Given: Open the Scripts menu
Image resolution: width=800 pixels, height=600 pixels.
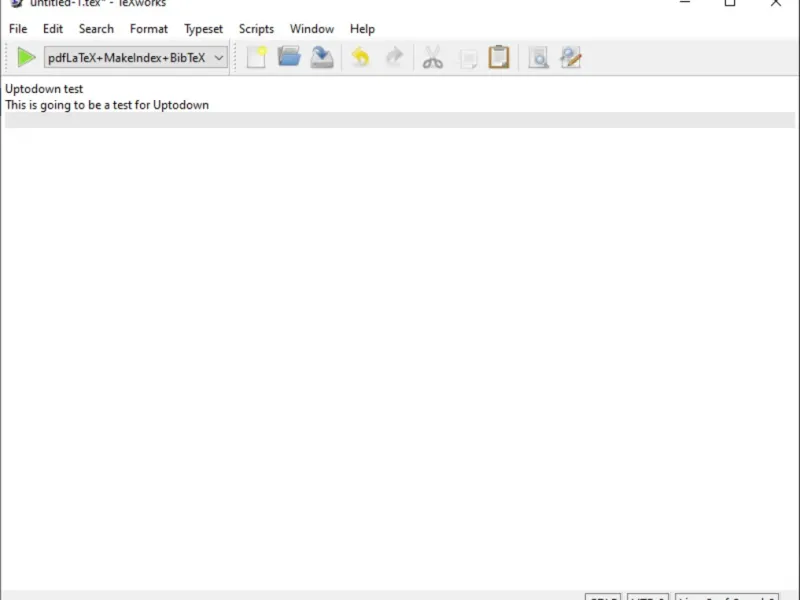Looking at the screenshot, I should pyautogui.click(x=256, y=29).
